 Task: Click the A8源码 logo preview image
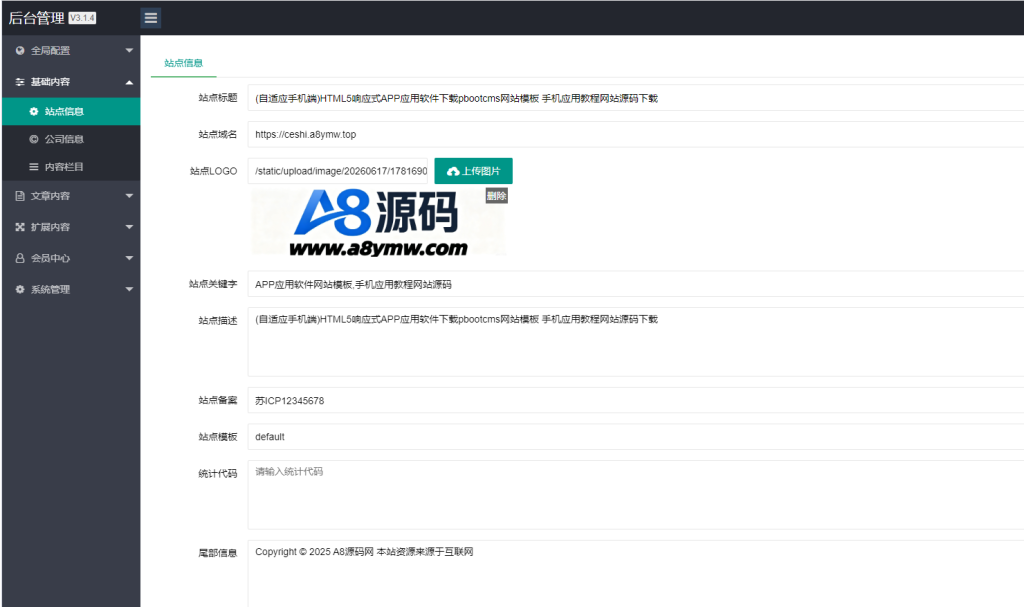point(379,222)
